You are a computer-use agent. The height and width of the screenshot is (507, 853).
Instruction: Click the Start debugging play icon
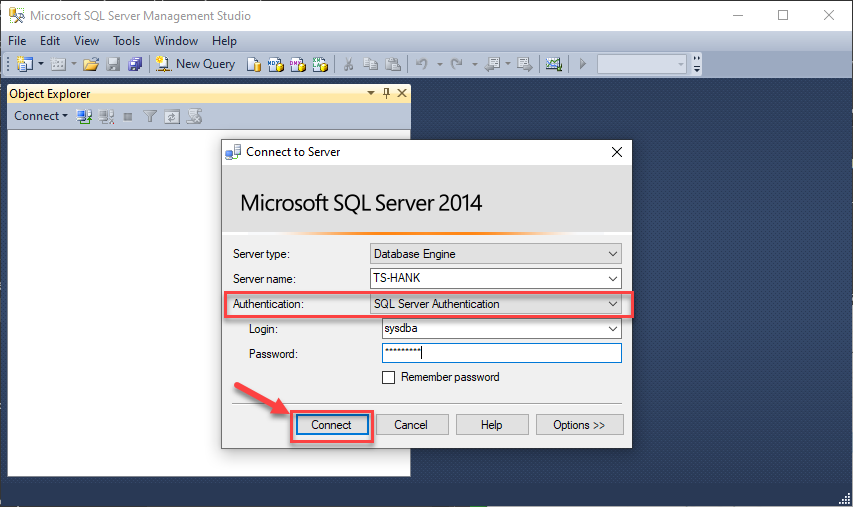(x=583, y=64)
